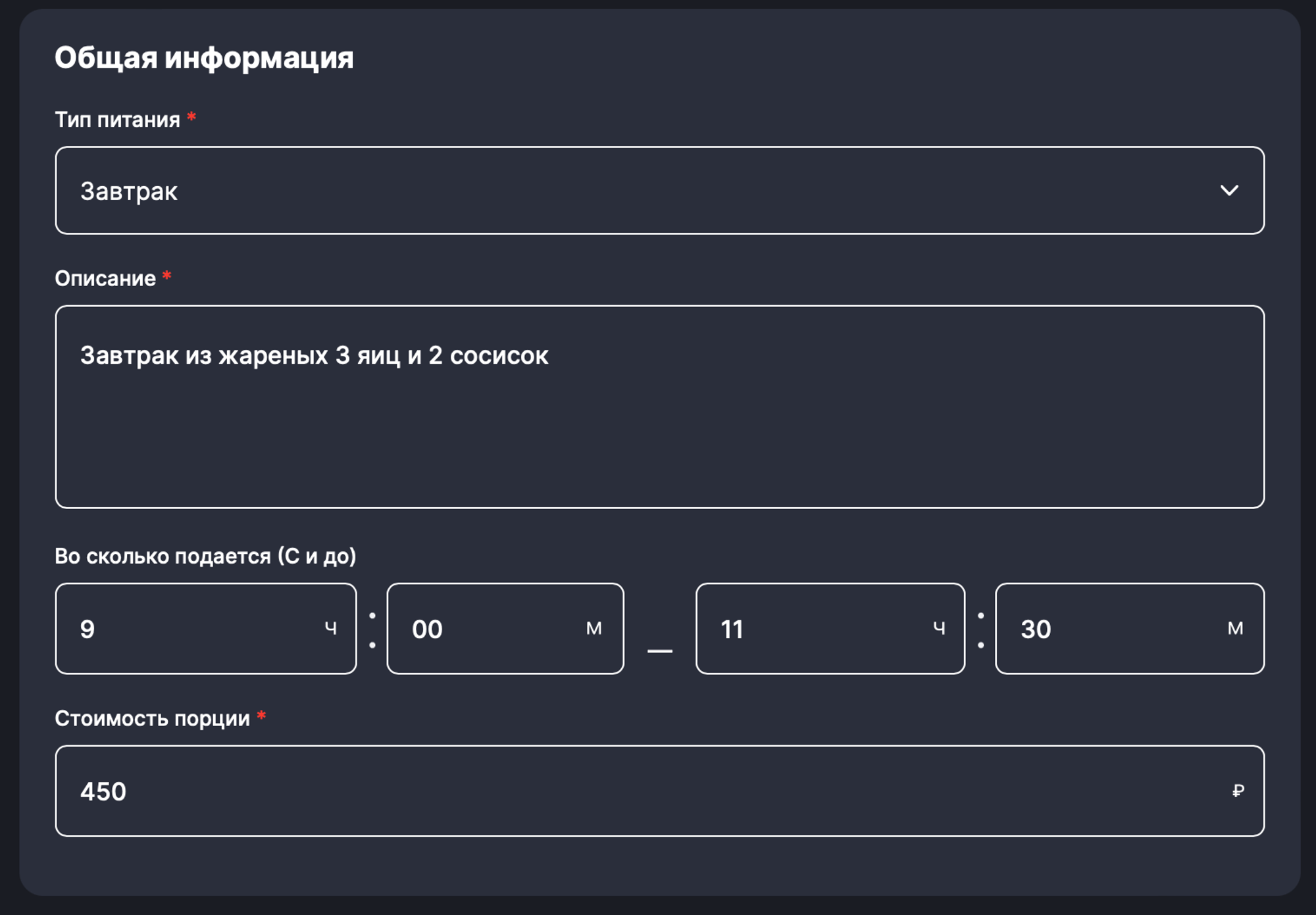Image resolution: width=1316 pixels, height=915 pixels.
Task: Click the ruble currency icon
Action: pos(1238,791)
